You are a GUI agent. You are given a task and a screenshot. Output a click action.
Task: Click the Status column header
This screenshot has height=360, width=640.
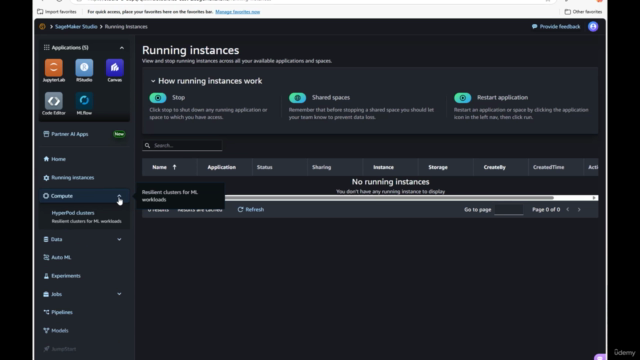264,167
